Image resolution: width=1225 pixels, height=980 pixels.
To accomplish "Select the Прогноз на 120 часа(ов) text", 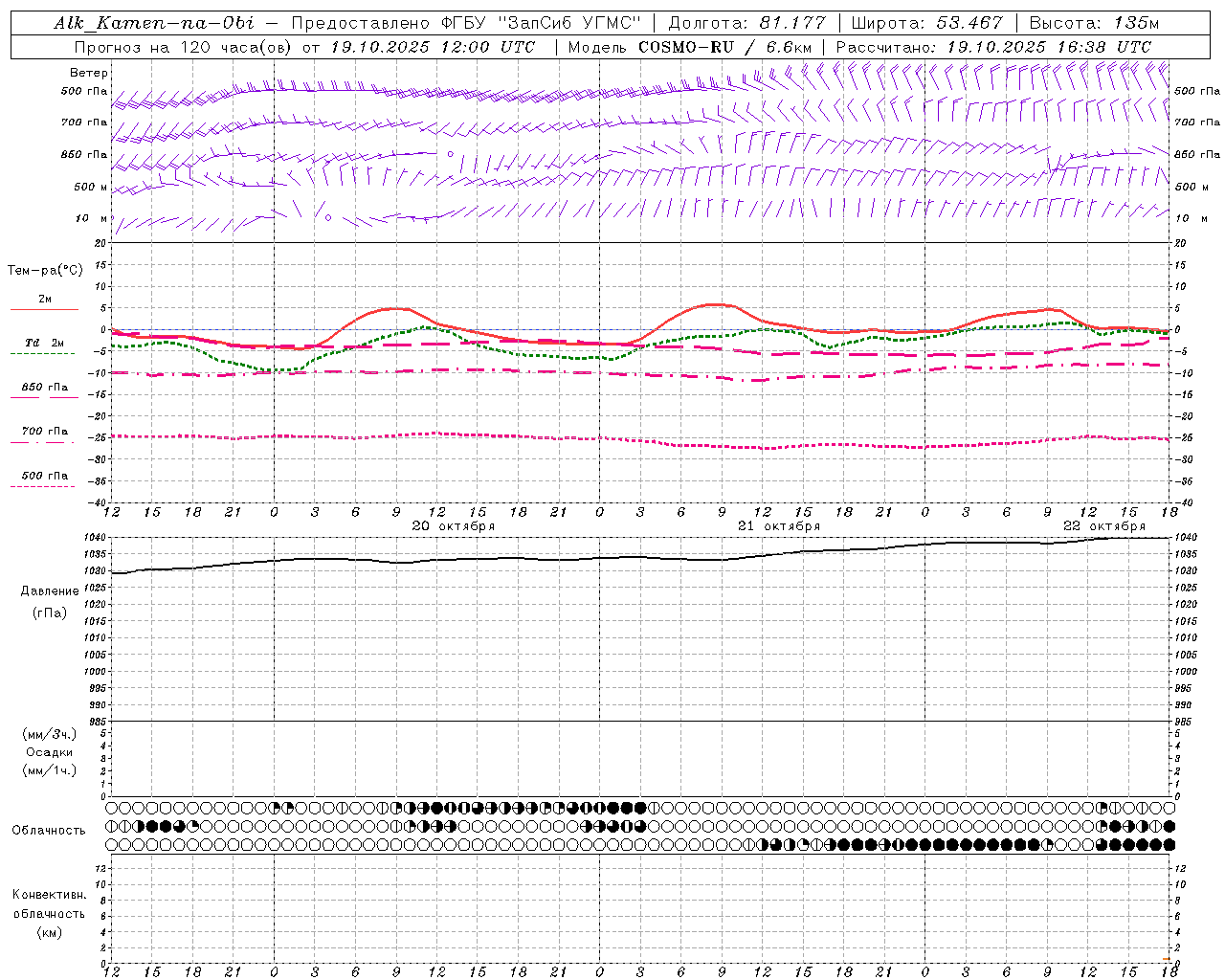I will (184, 47).
